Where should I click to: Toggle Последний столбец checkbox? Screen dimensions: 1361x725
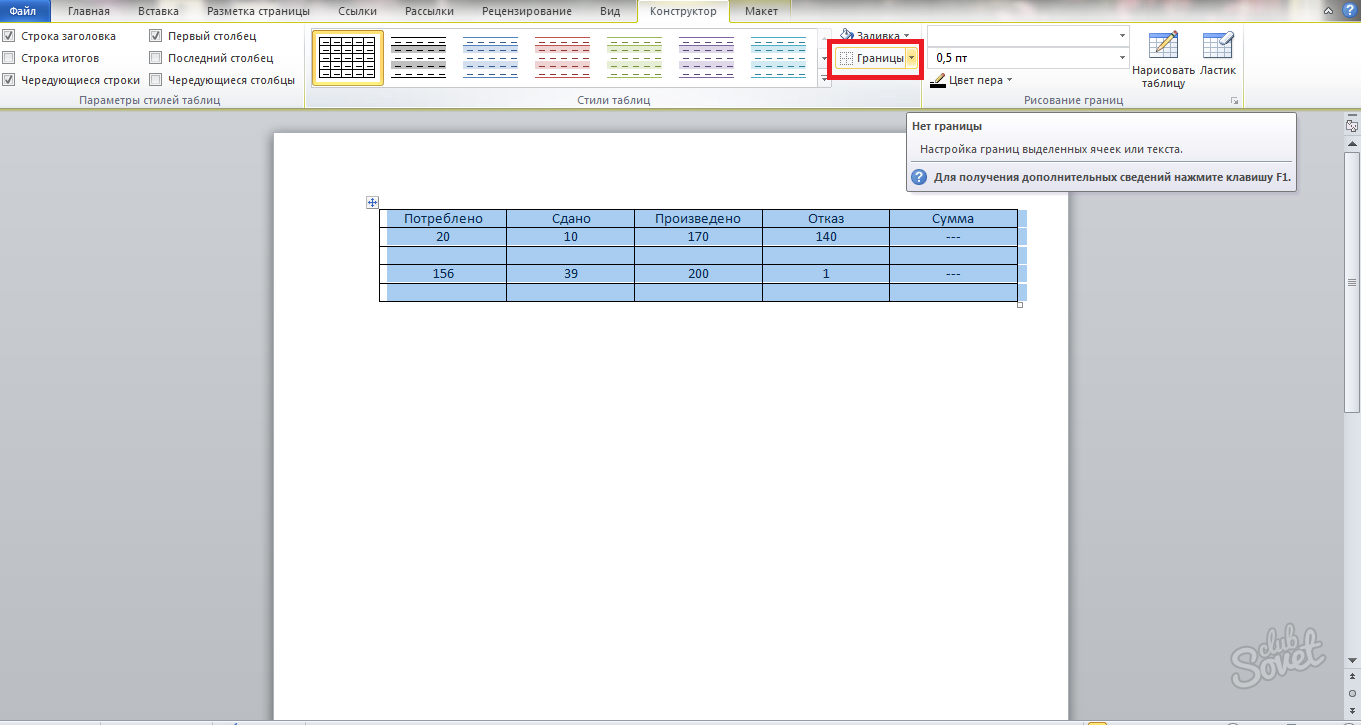156,58
